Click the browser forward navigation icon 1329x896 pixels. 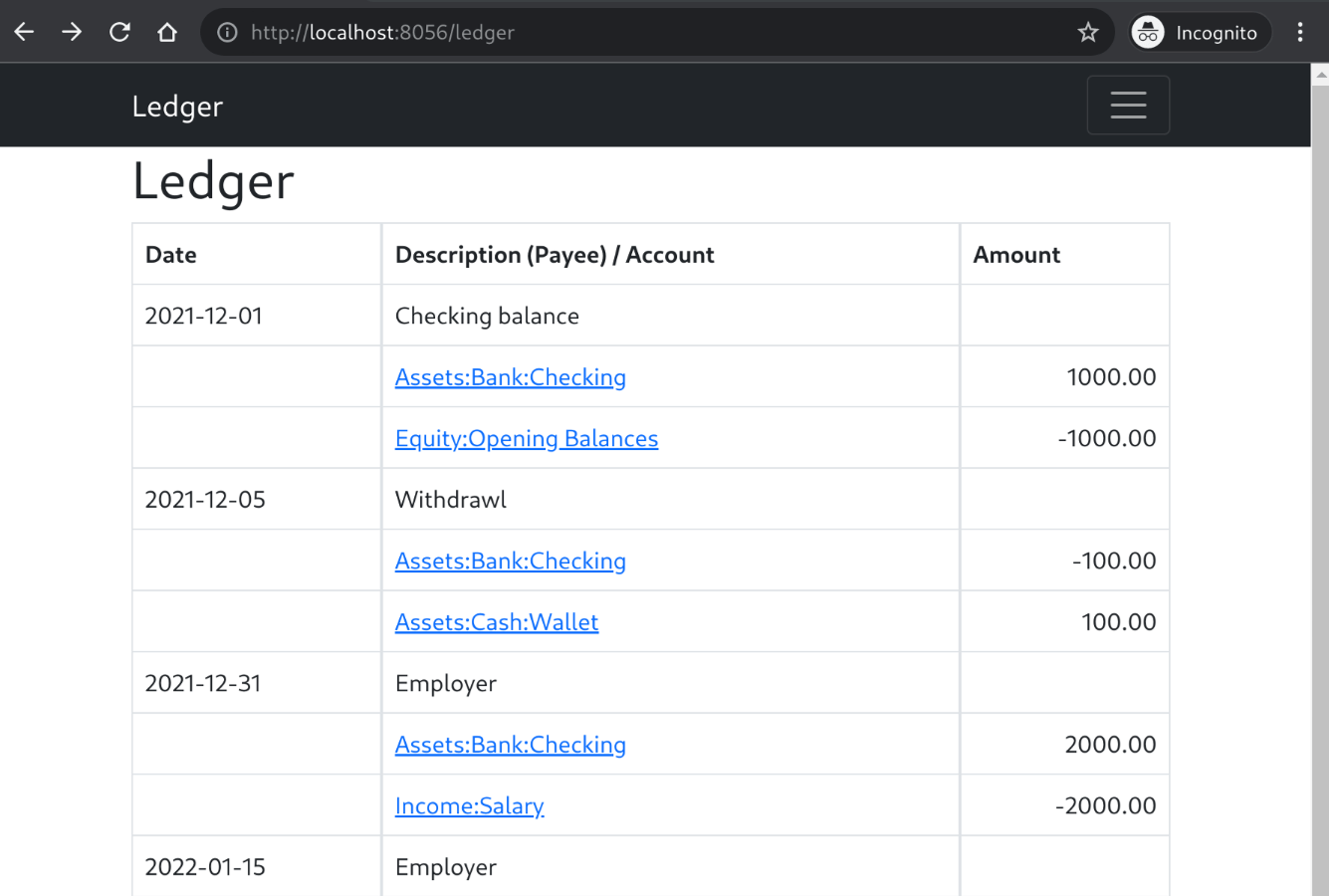click(71, 31)
